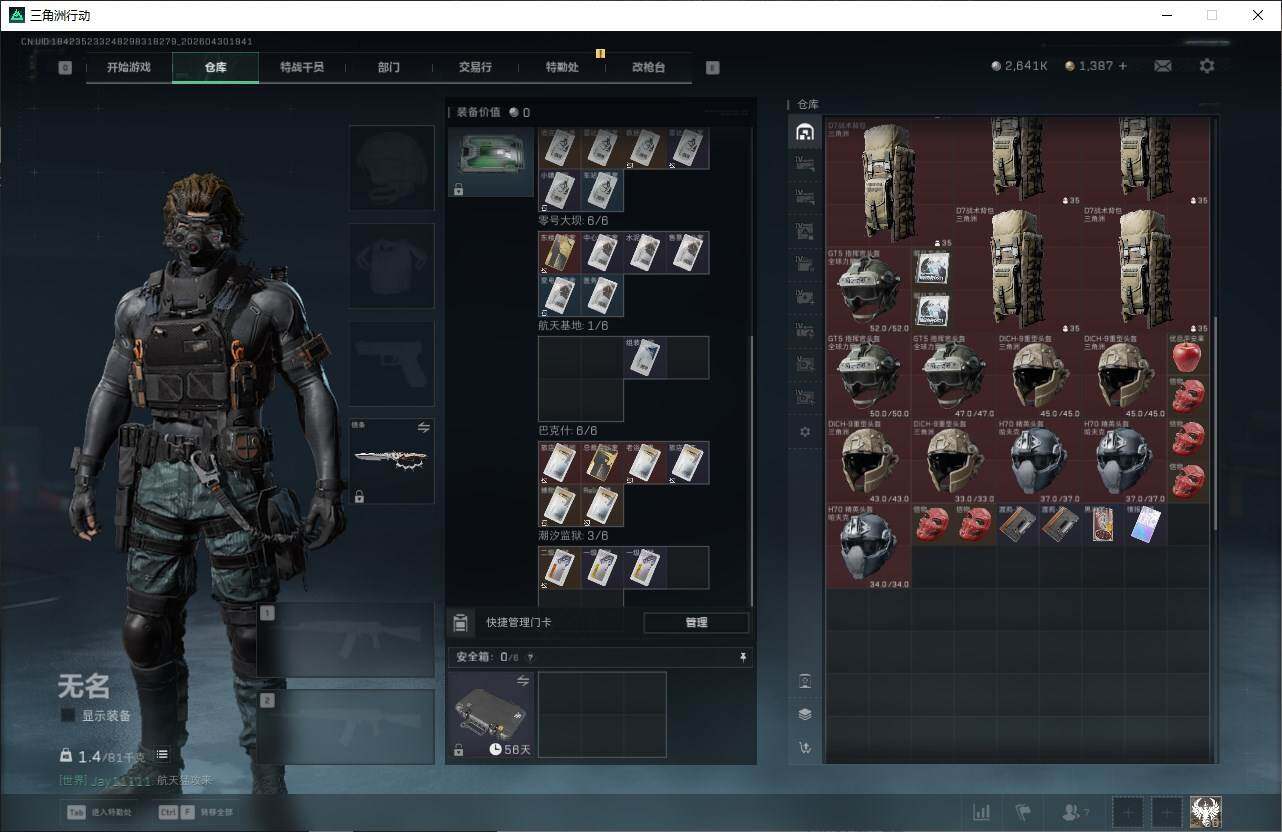Click the stacked layers icon in warehouse sidebar

(805, 714)
